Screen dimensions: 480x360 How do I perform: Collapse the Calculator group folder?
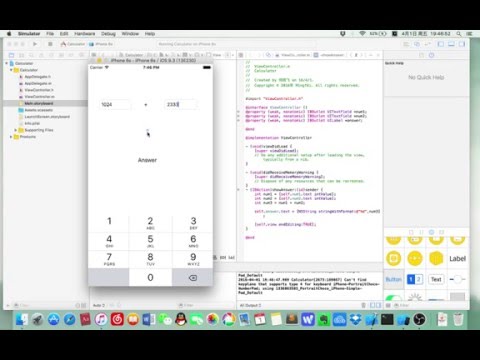[x=11, y=70]
